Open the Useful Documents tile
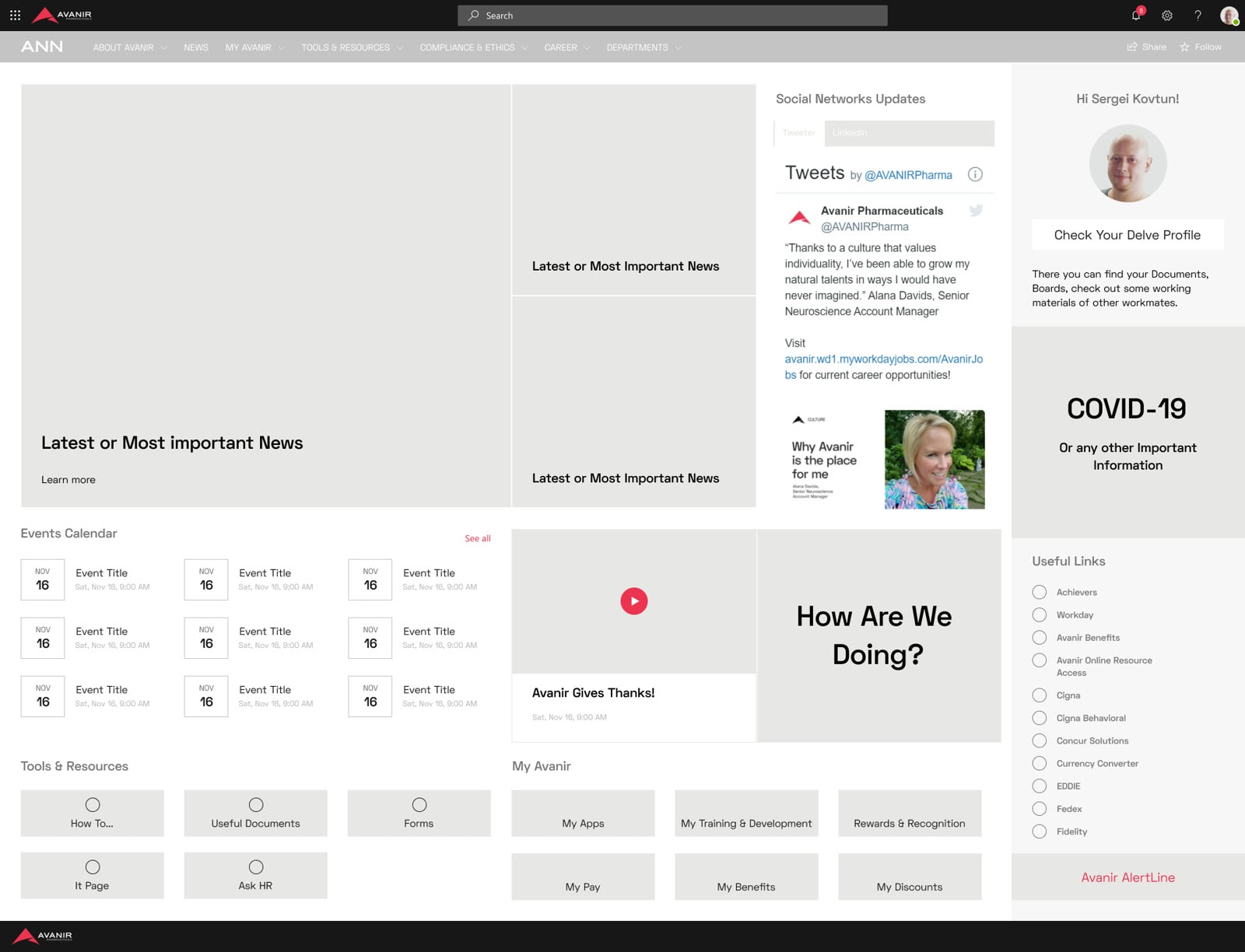The width and height of the screenshot is (1245, 952). [256, 814]
